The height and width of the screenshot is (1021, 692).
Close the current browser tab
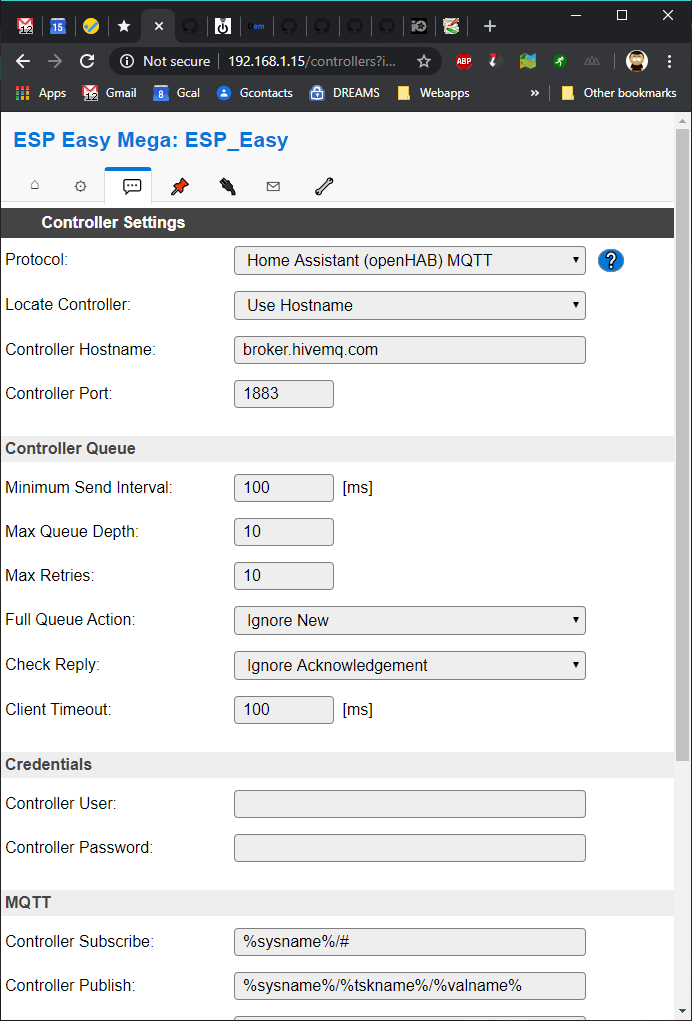[159, 26]
